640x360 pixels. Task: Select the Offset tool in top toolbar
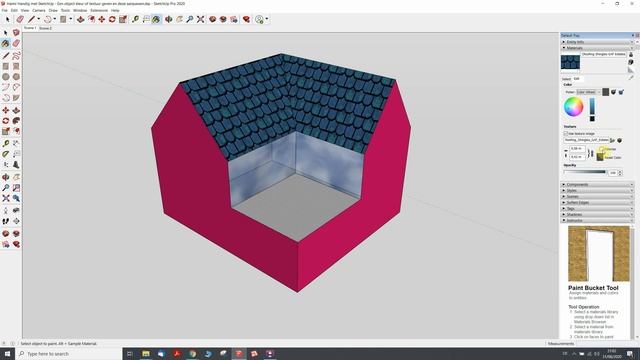point(91,19)
